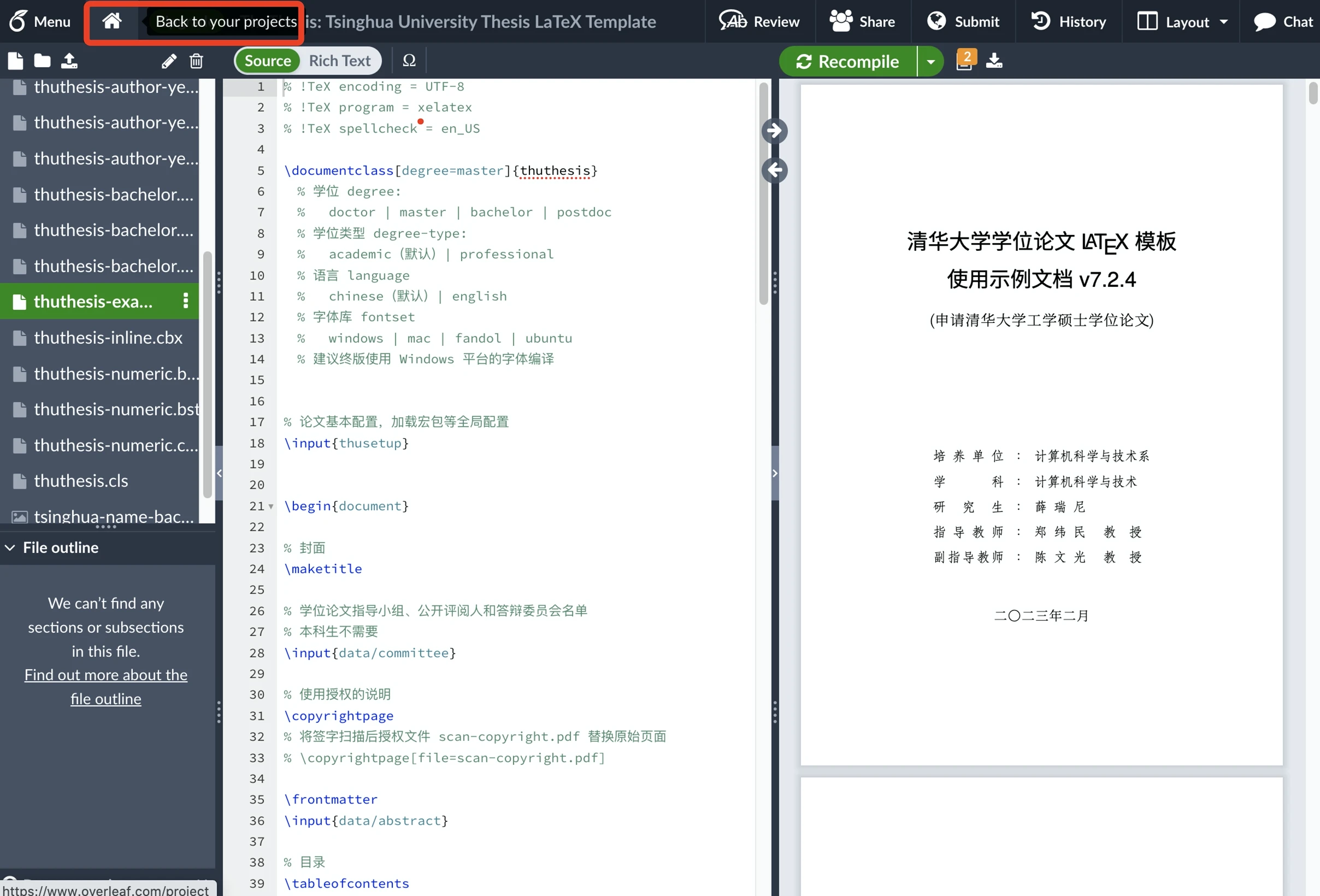Expand the Layout dropdown menu
Viewport: 1320px width, 896px height.
point(1182,21)
